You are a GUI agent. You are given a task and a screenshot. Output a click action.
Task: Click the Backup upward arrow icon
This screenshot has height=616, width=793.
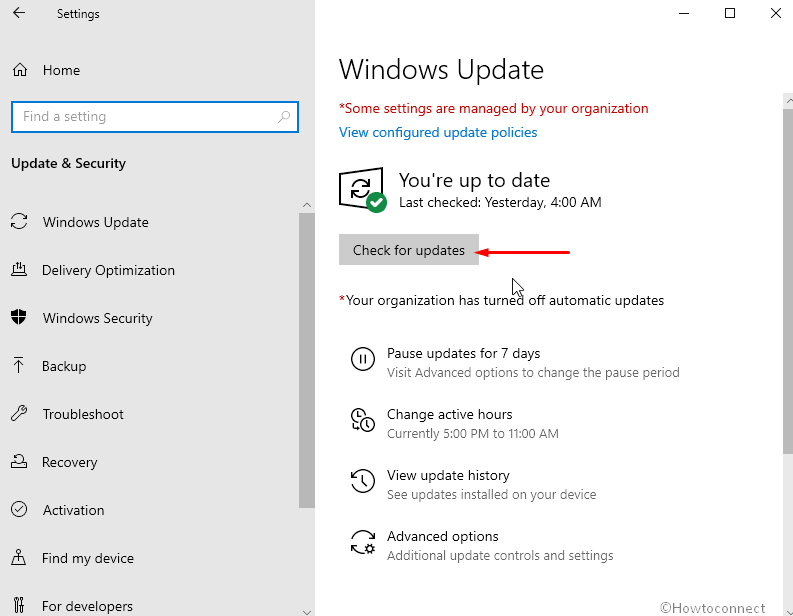pyautogui.click(x=19, y=365)
